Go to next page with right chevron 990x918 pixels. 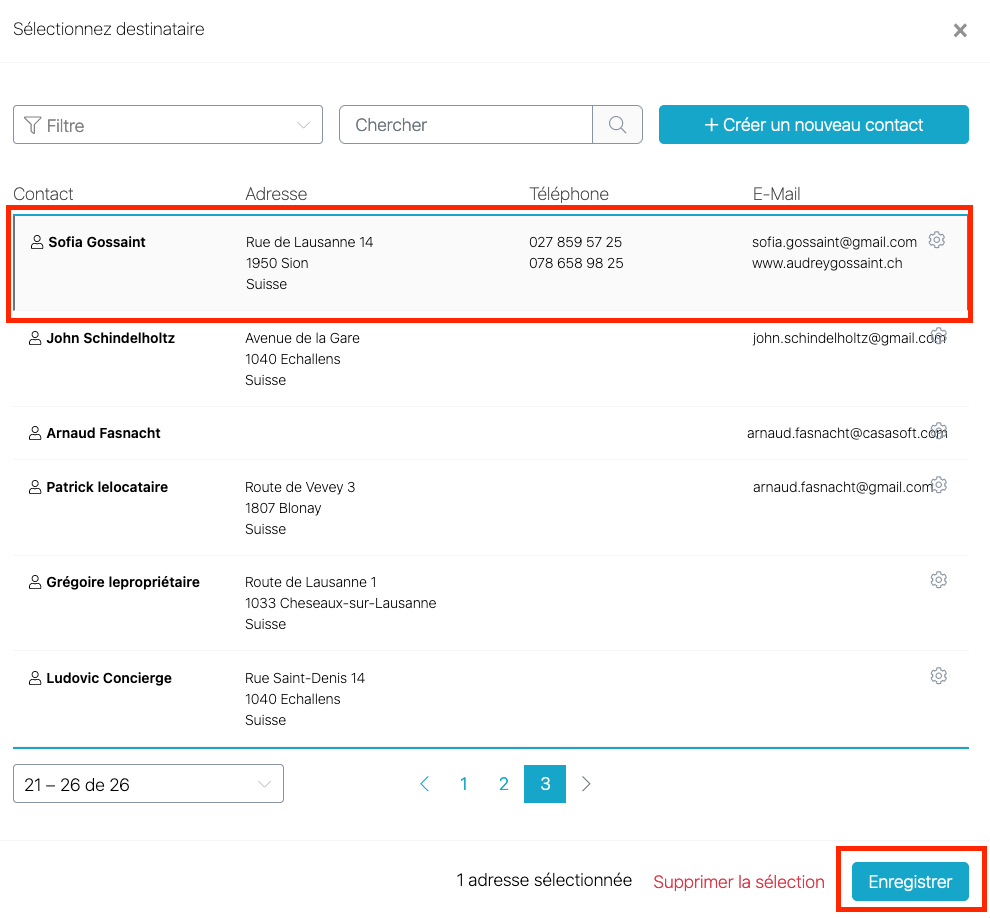pyautogui.click(x=587, y=784)
